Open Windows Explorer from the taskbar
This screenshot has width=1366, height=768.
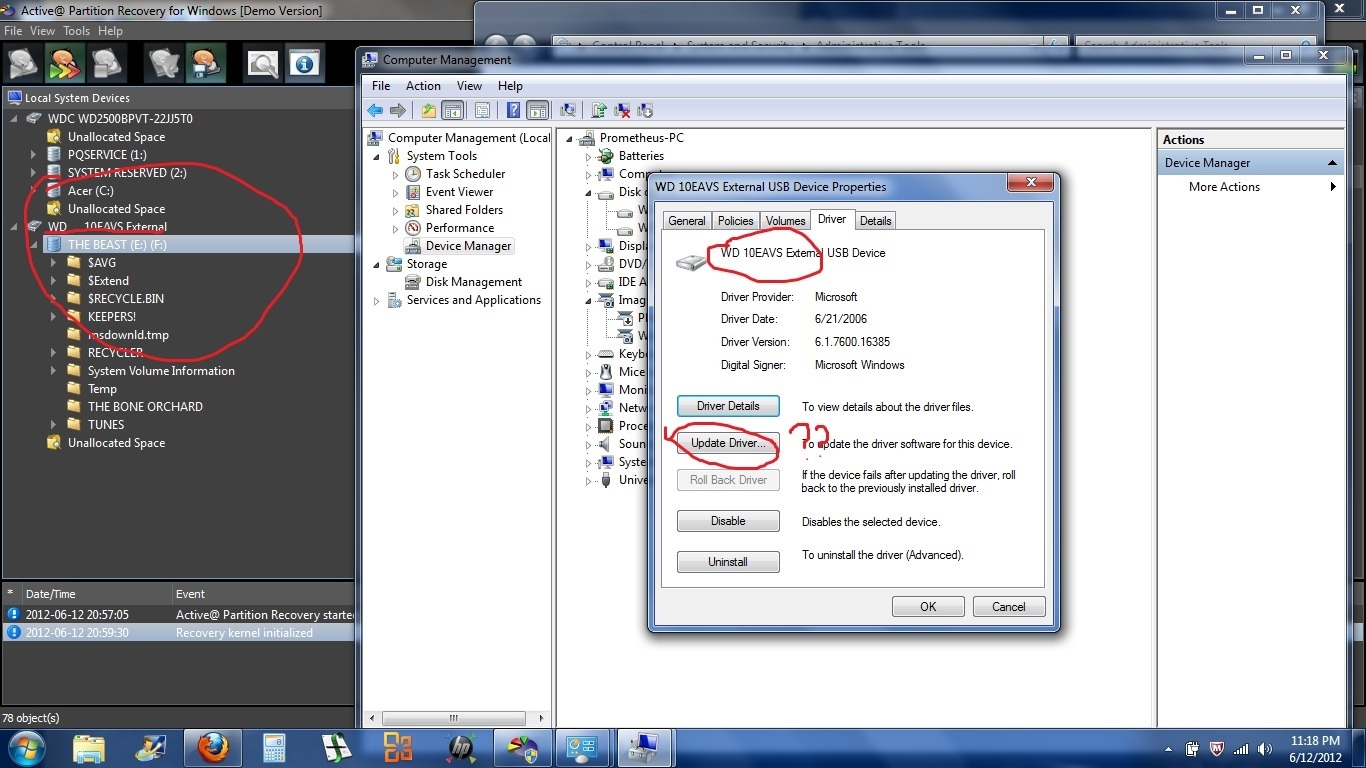89,748
